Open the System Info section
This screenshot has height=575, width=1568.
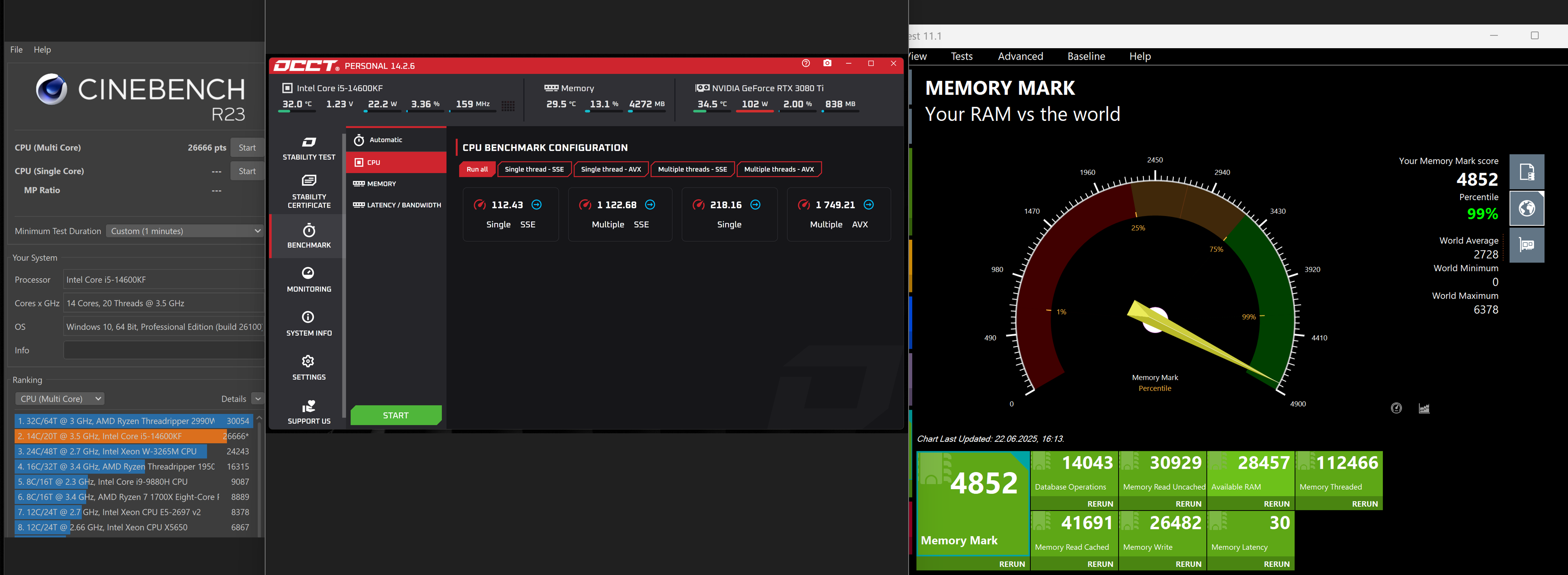[x=308, y=323]
